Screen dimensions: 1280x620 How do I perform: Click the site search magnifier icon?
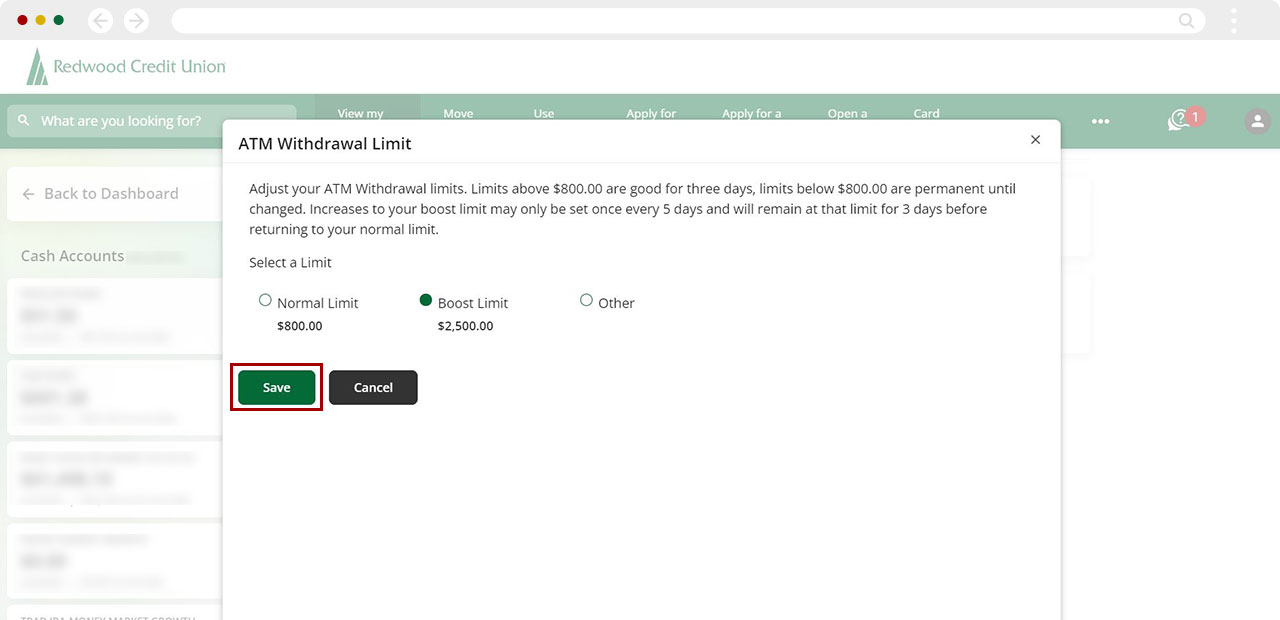click(24, 120)
